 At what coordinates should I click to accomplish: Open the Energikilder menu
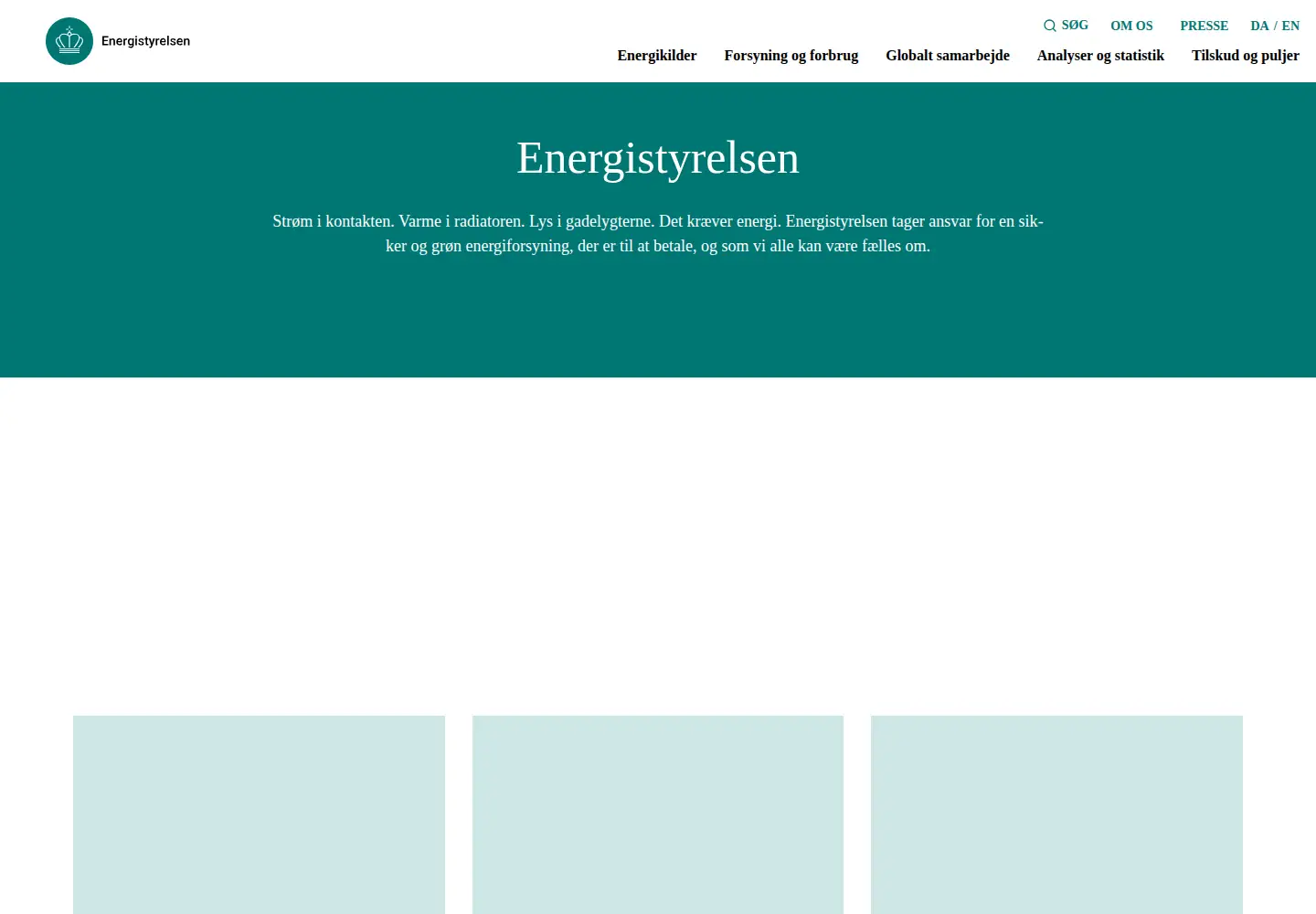pos(657,56)
